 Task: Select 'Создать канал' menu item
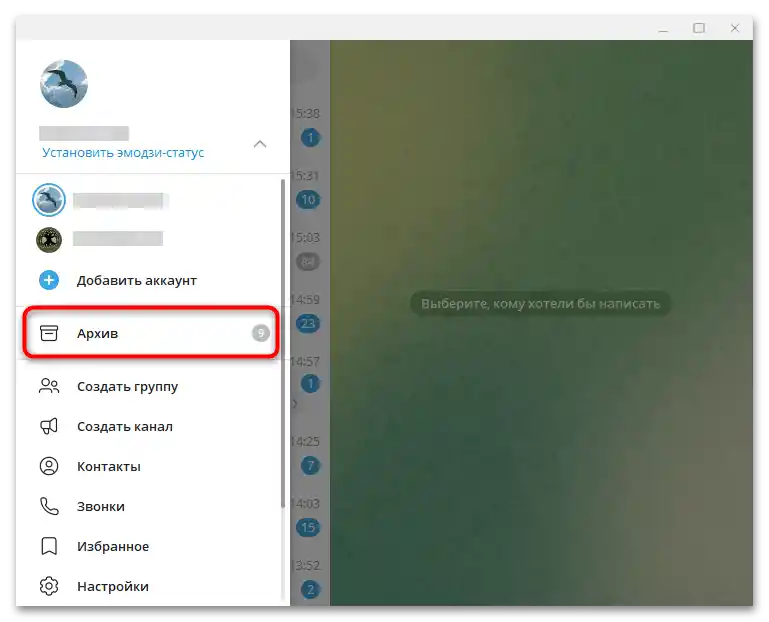pos(149,426)
